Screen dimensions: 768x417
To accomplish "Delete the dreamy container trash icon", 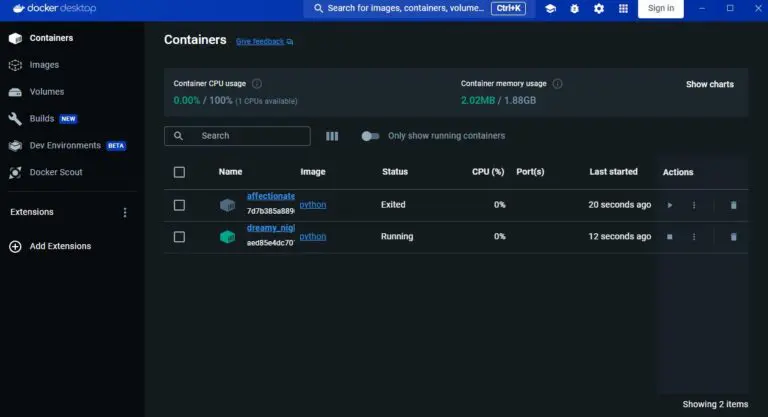I will click(733, 237).
